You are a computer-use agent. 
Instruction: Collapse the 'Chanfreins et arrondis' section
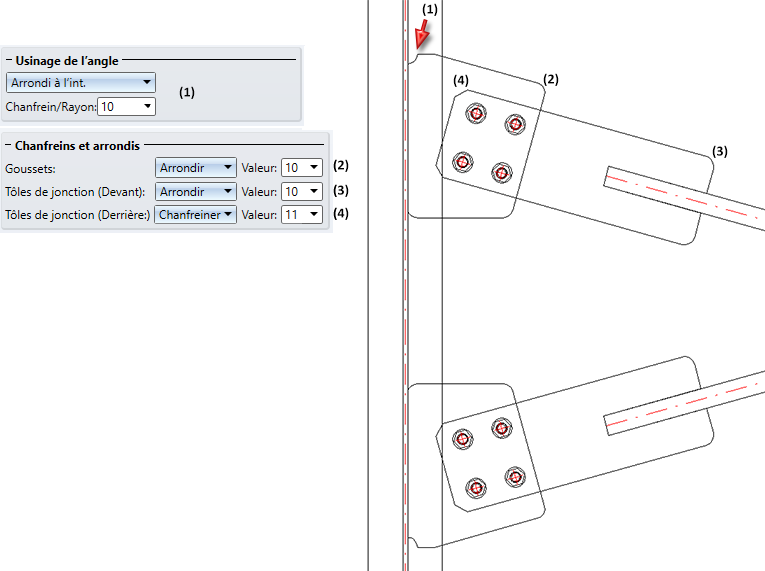click(8, 145)
